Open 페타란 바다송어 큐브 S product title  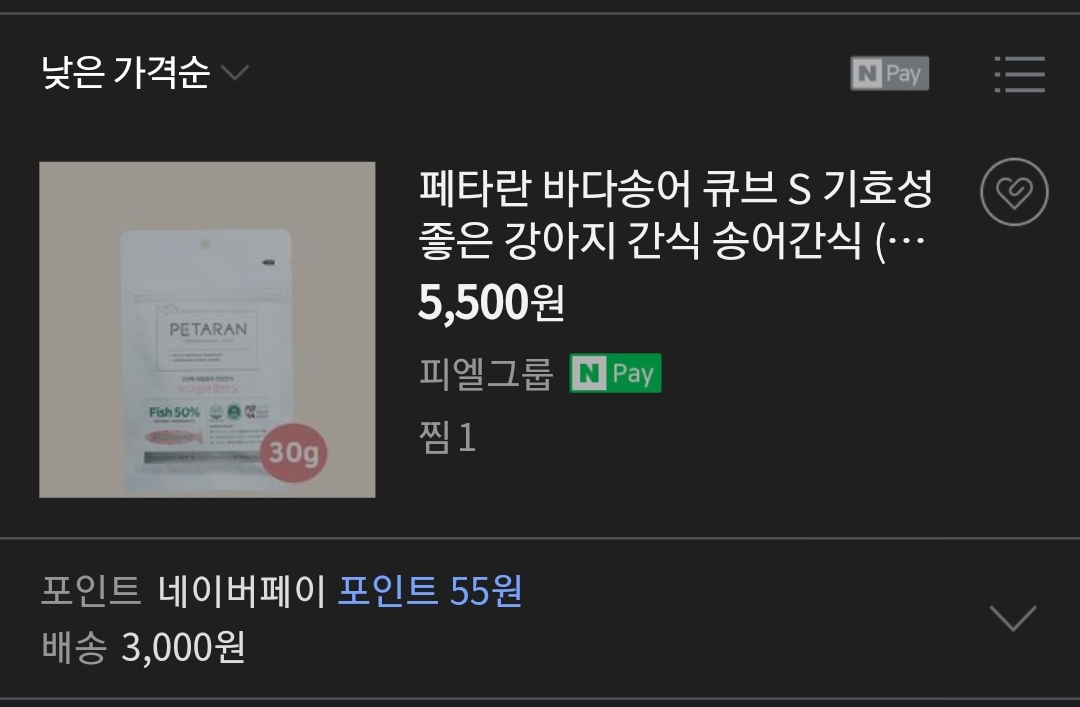675,214
